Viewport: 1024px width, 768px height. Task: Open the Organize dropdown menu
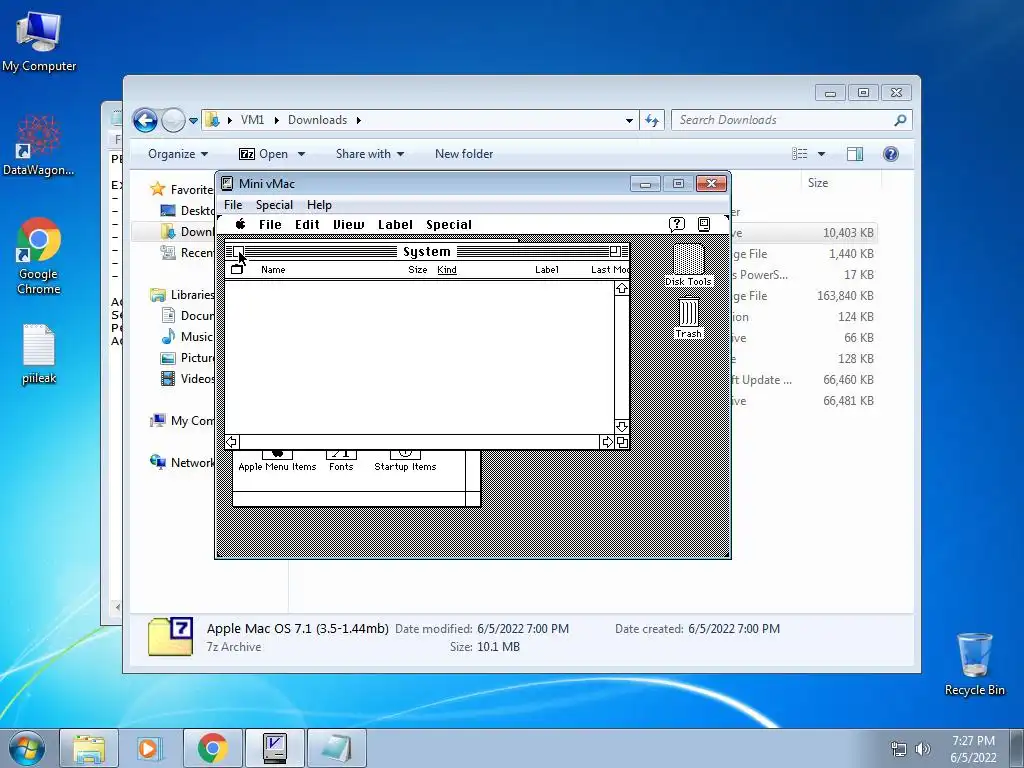(x=178, y=154)
